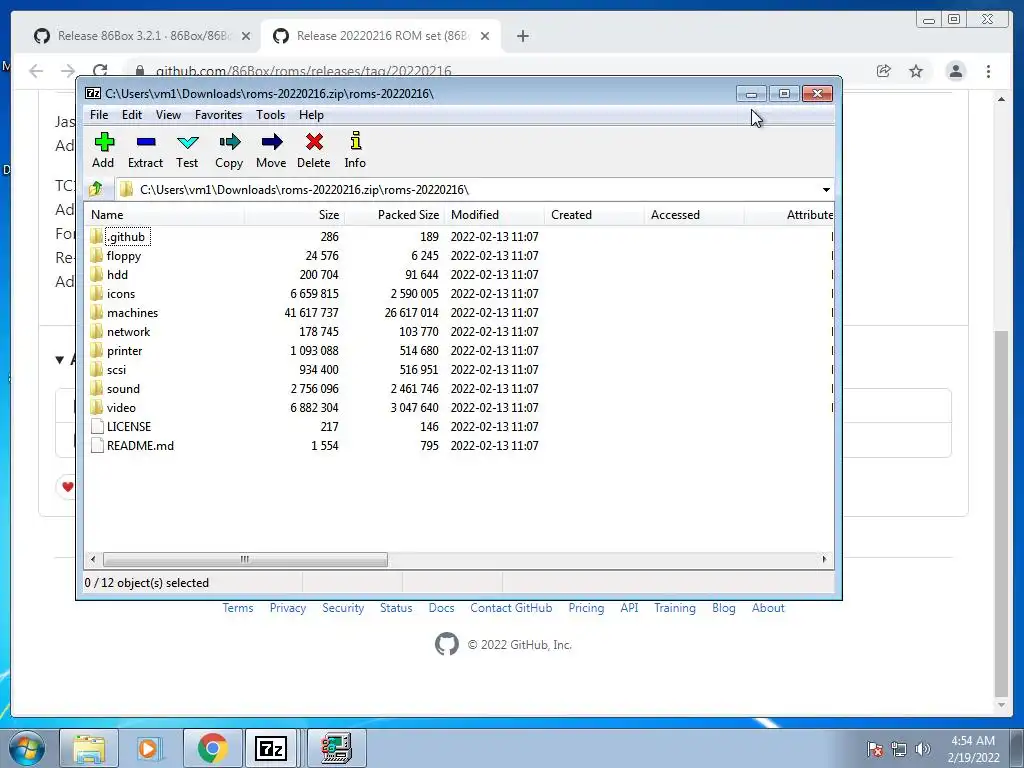Open the File menu in 7-Zip
The width and height of the screenshot is (1024, 768).
point(99,115)
